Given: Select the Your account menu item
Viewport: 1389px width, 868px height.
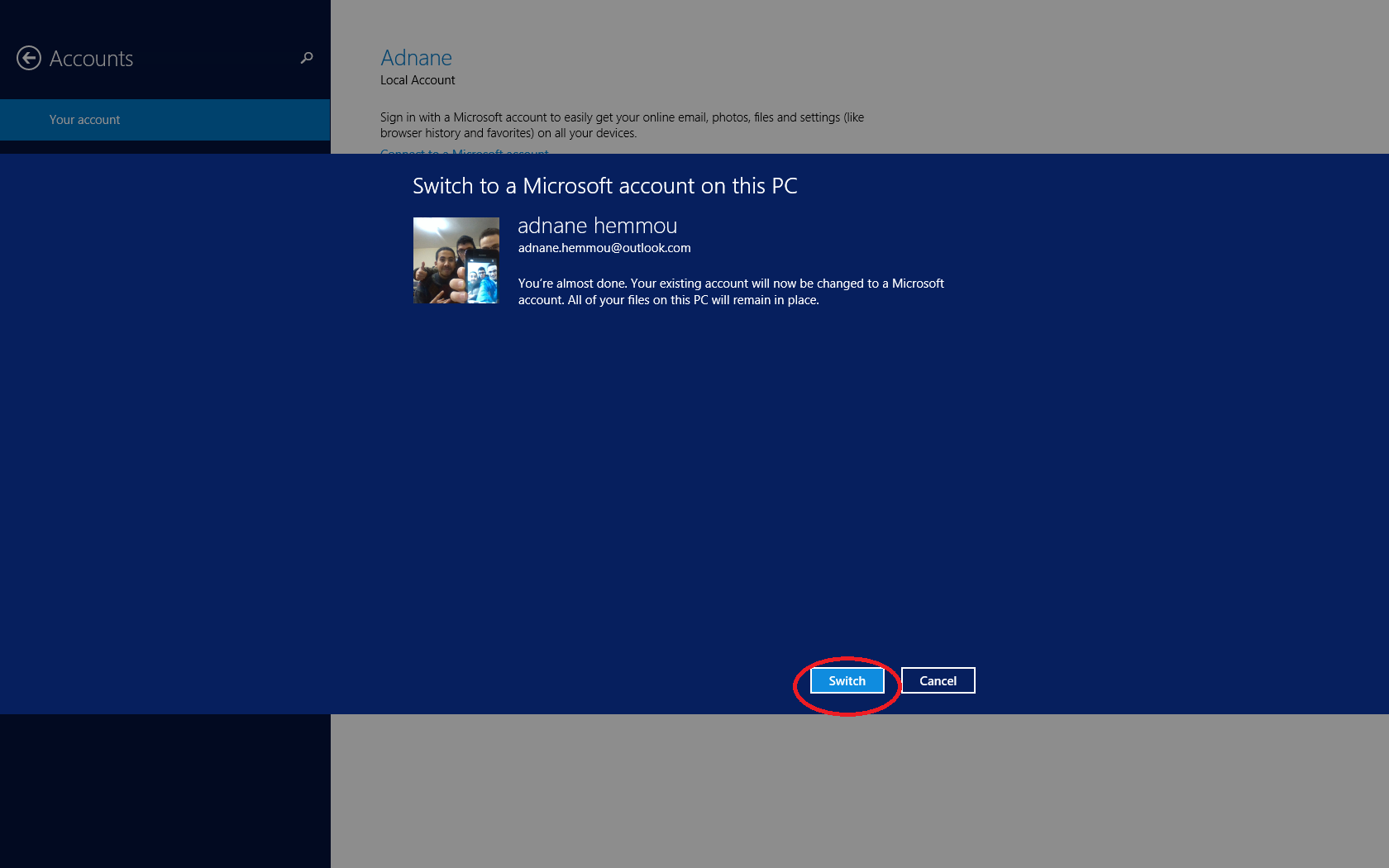Looking at the screenshot, I should 165,120.
